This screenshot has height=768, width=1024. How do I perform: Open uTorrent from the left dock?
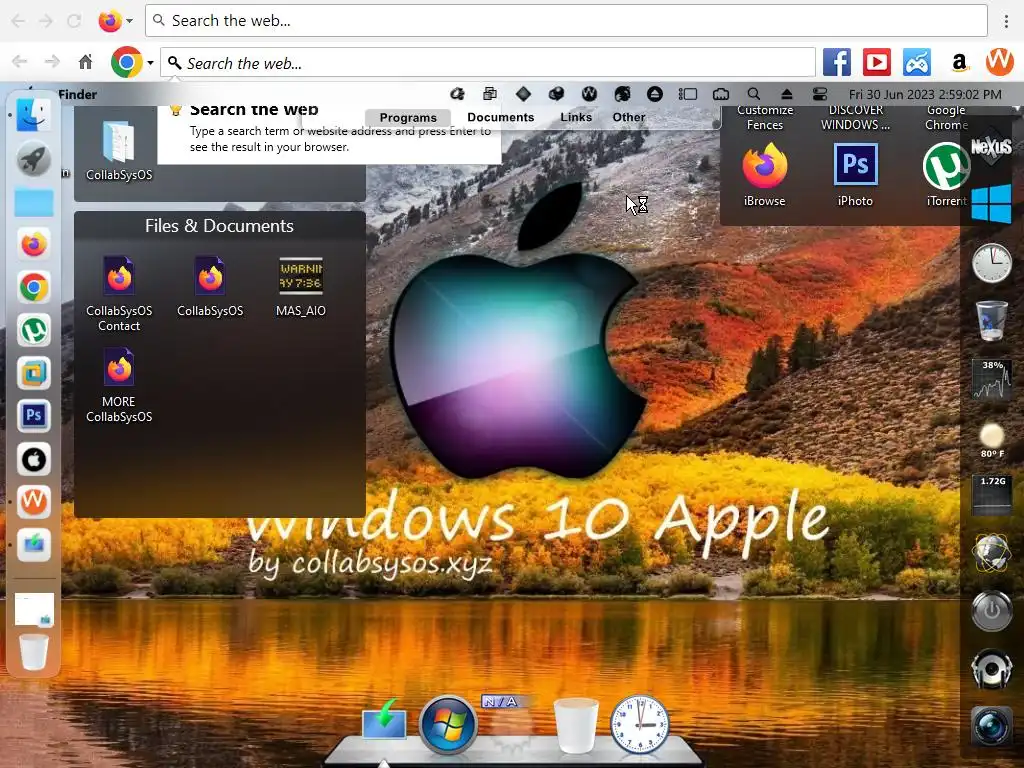33,330
